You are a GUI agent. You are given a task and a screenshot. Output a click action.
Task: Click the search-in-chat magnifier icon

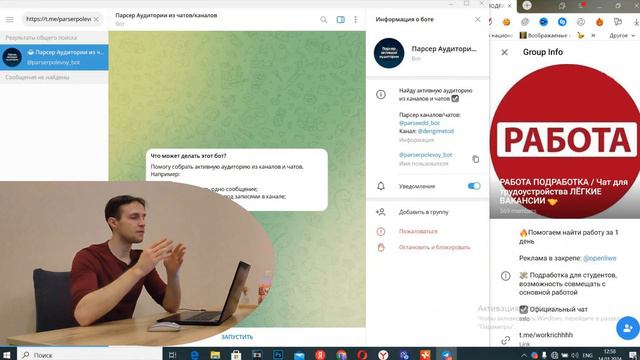click(323, 19)
